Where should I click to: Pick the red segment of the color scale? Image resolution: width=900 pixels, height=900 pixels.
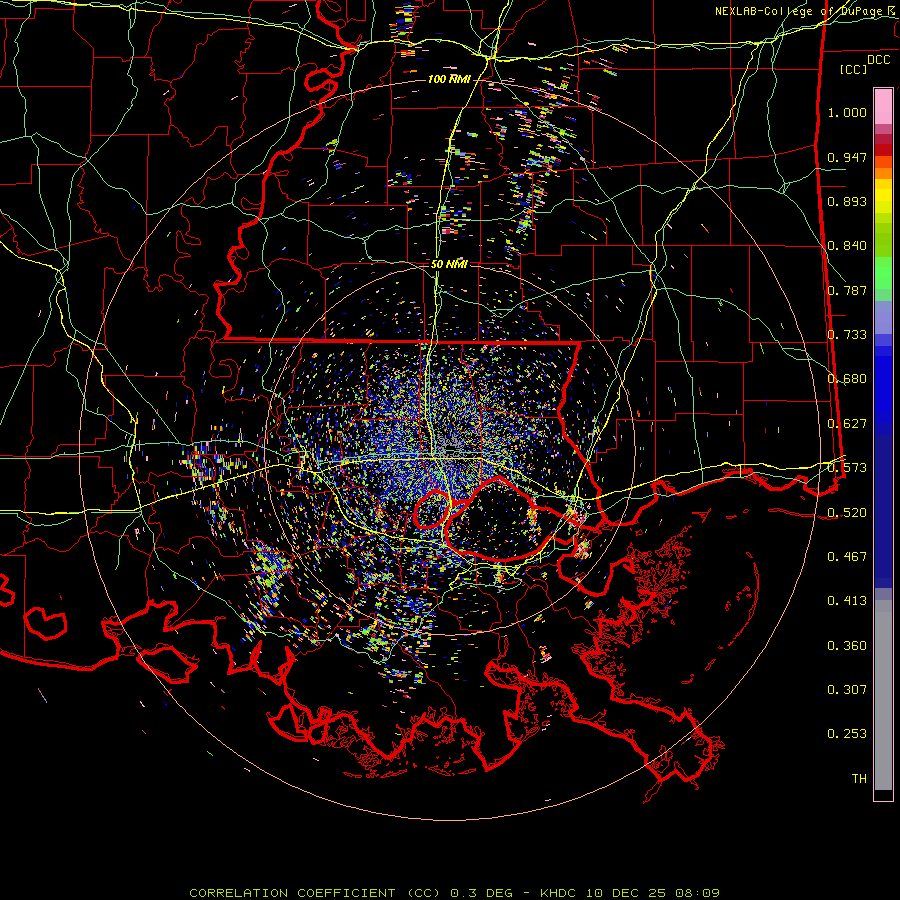(883, 149)
